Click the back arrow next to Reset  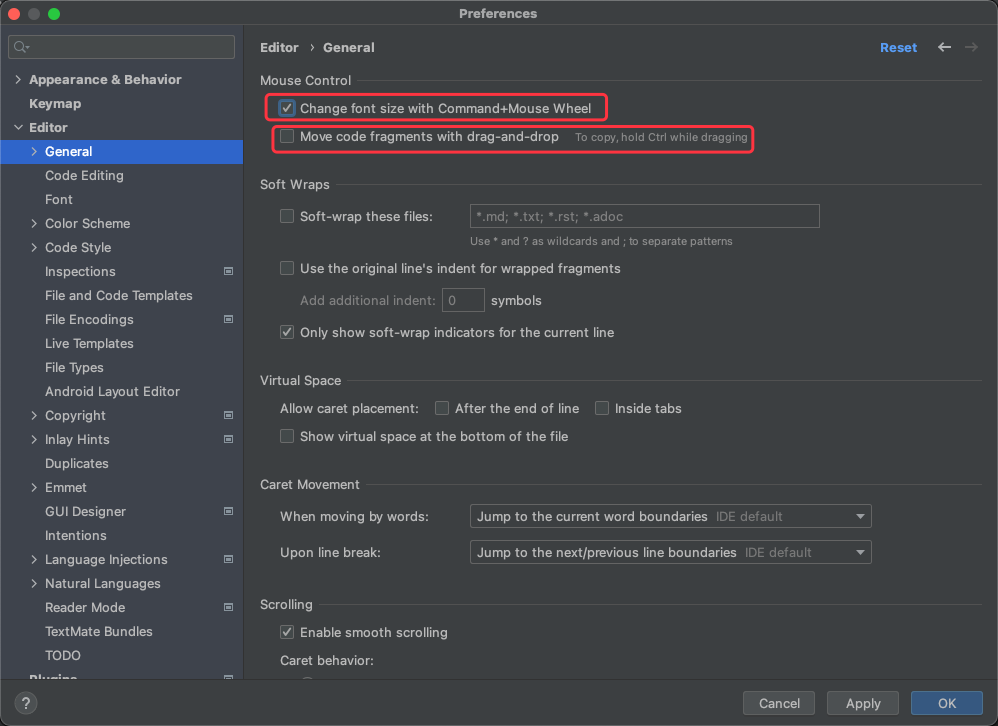(945, 47)
